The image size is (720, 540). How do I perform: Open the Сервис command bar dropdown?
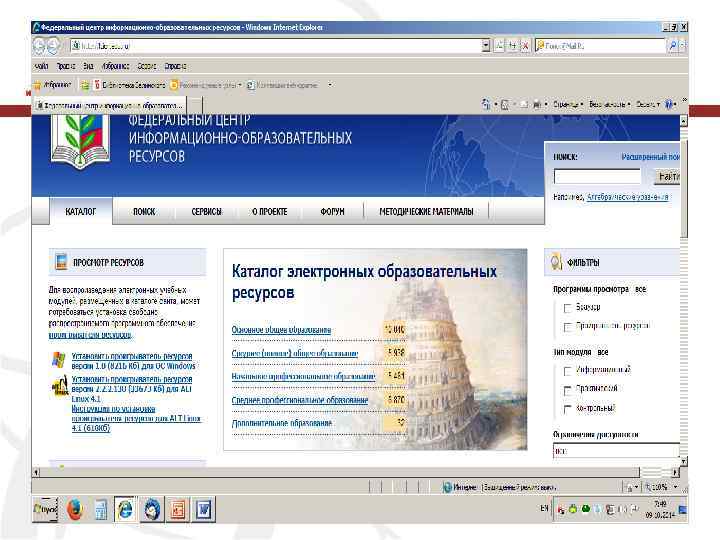[x=648, y=105]
